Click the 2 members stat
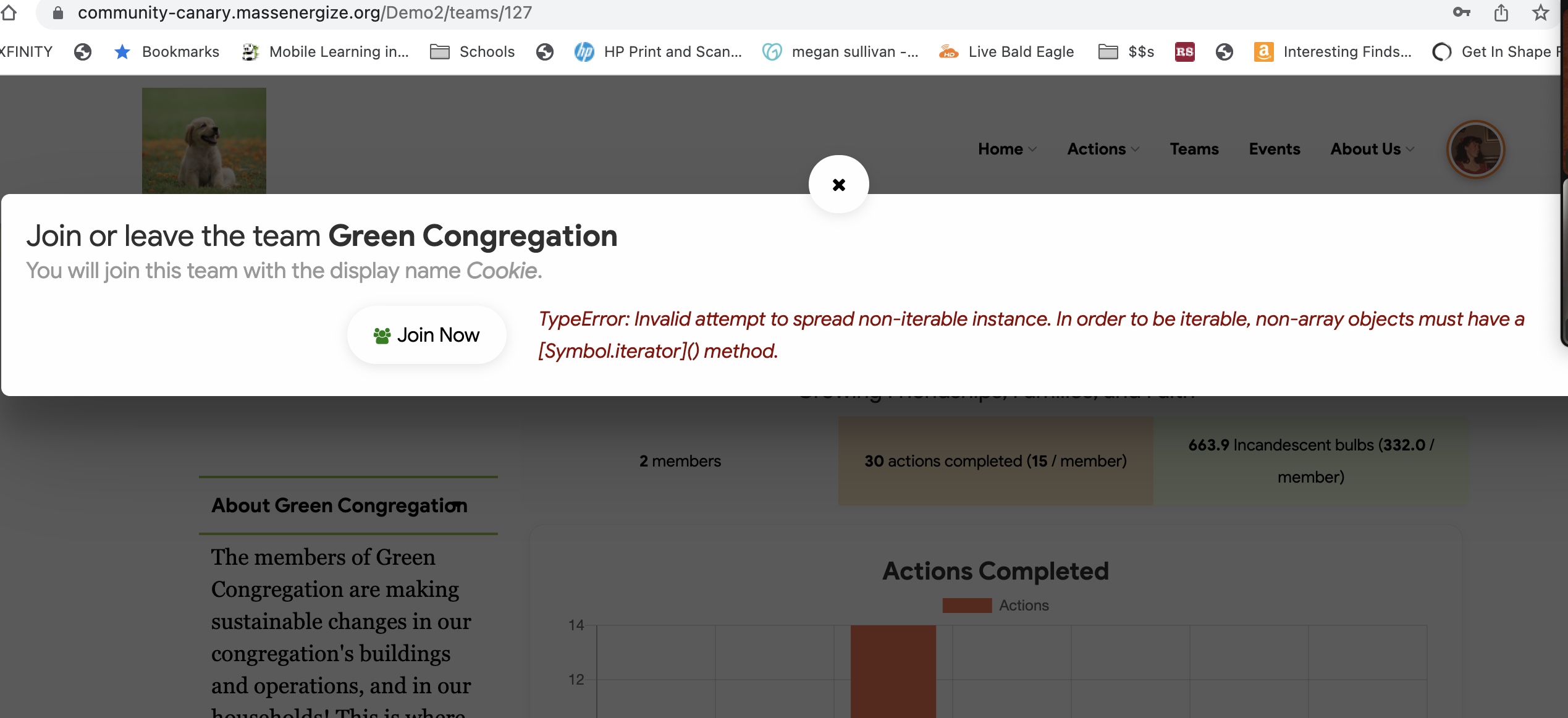1568x718 pixels. coord(680,461)
